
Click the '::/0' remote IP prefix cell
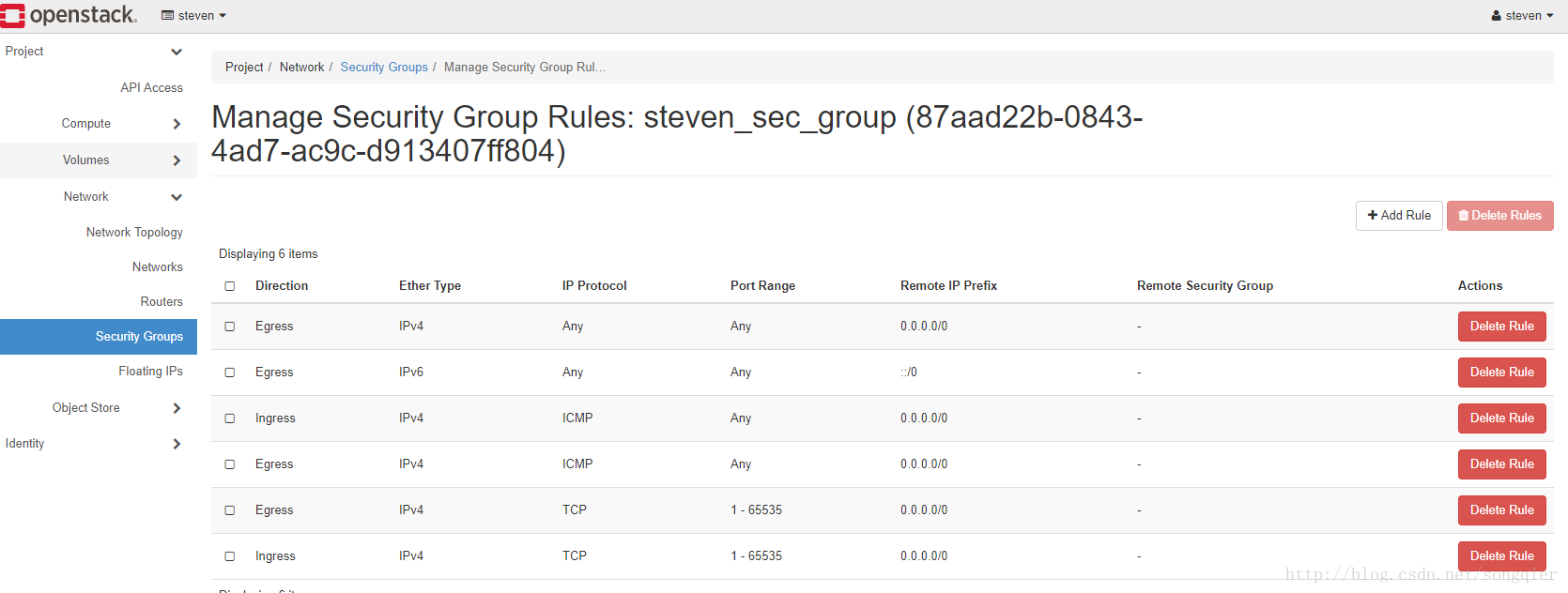point(909,373)
